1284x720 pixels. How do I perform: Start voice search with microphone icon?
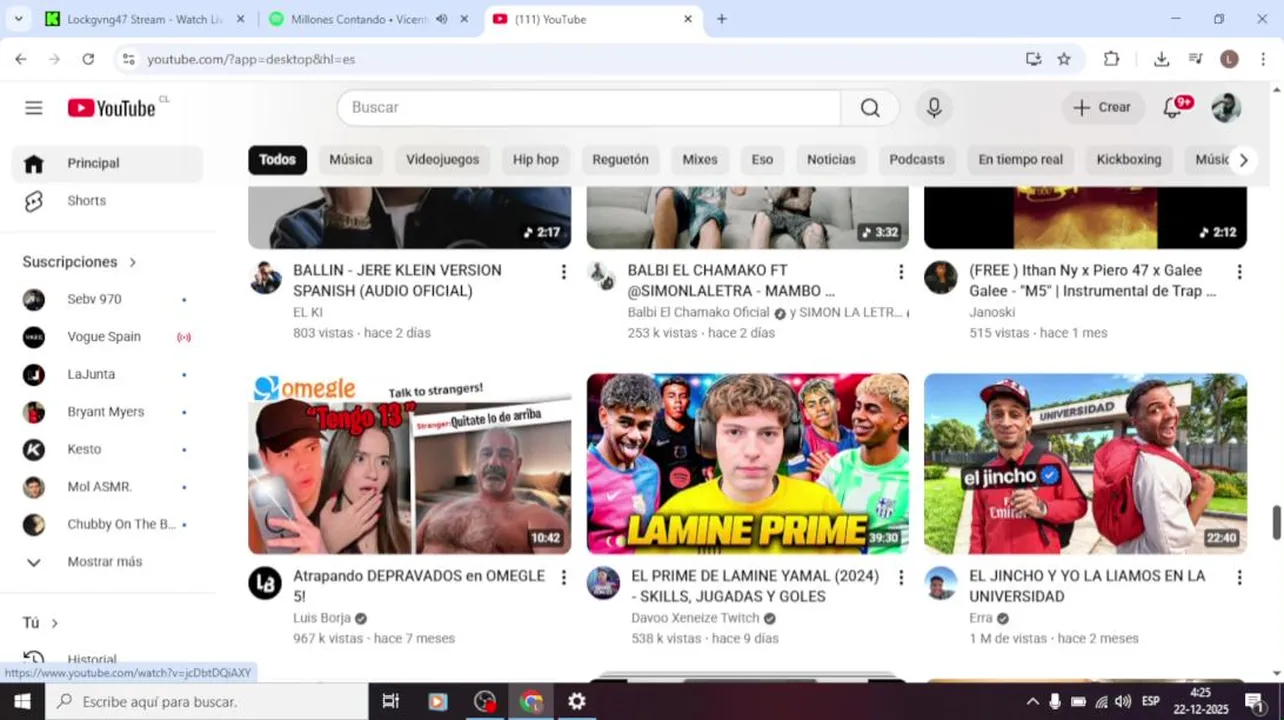click(x=934, y=108)
